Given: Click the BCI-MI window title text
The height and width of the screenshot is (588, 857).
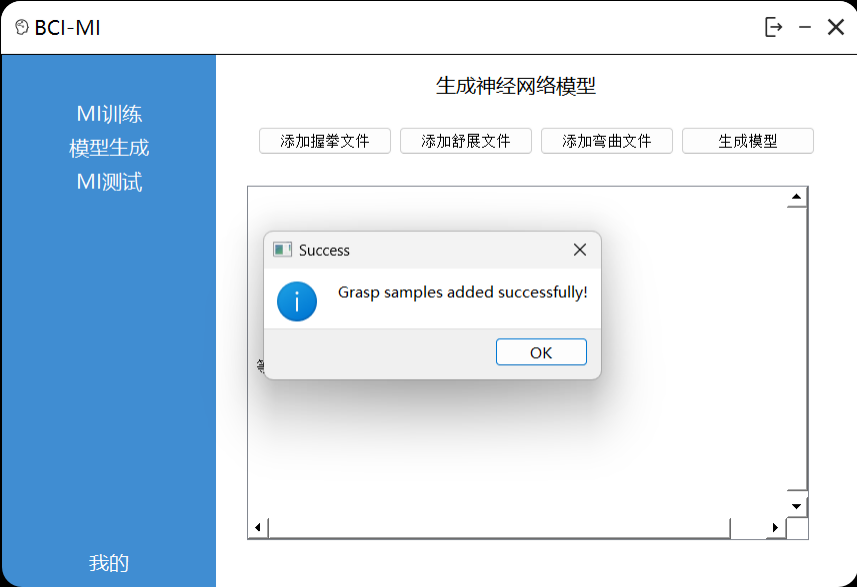Looking at the screenshot, I should tap(67, 27).
